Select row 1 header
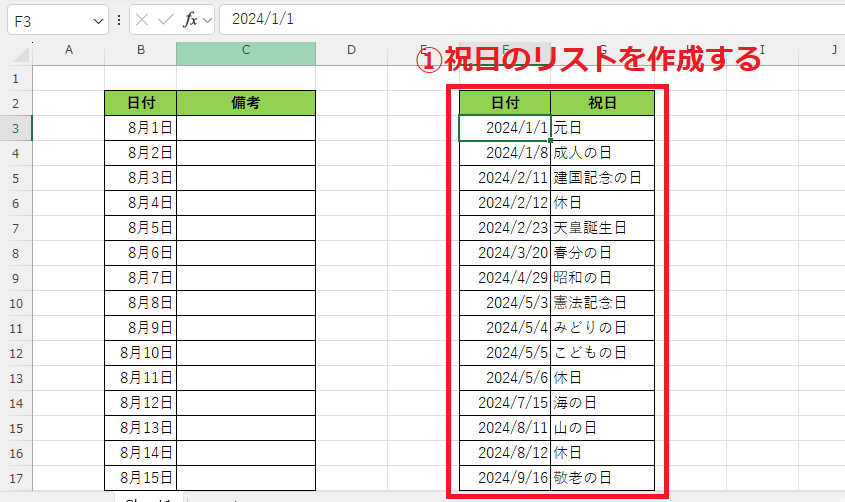845x502 pixels. tap(16, 79)
